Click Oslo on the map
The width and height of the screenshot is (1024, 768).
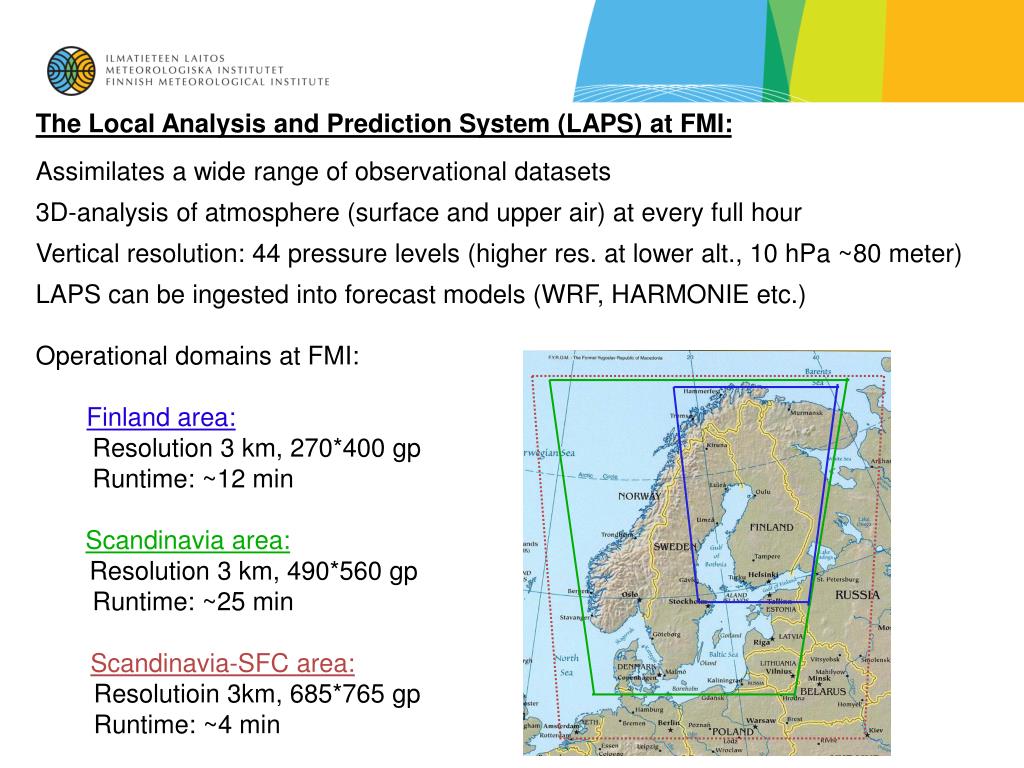pos(630,595)
